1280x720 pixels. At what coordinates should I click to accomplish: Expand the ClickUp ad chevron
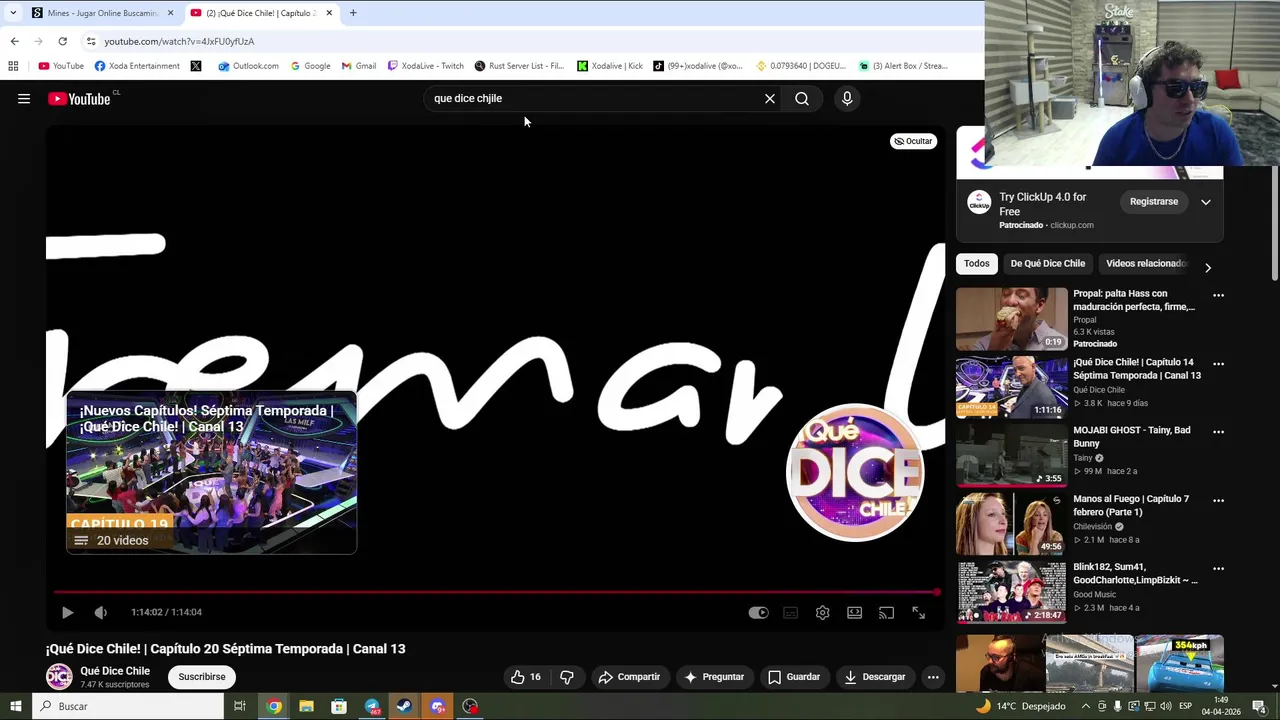1206,202
